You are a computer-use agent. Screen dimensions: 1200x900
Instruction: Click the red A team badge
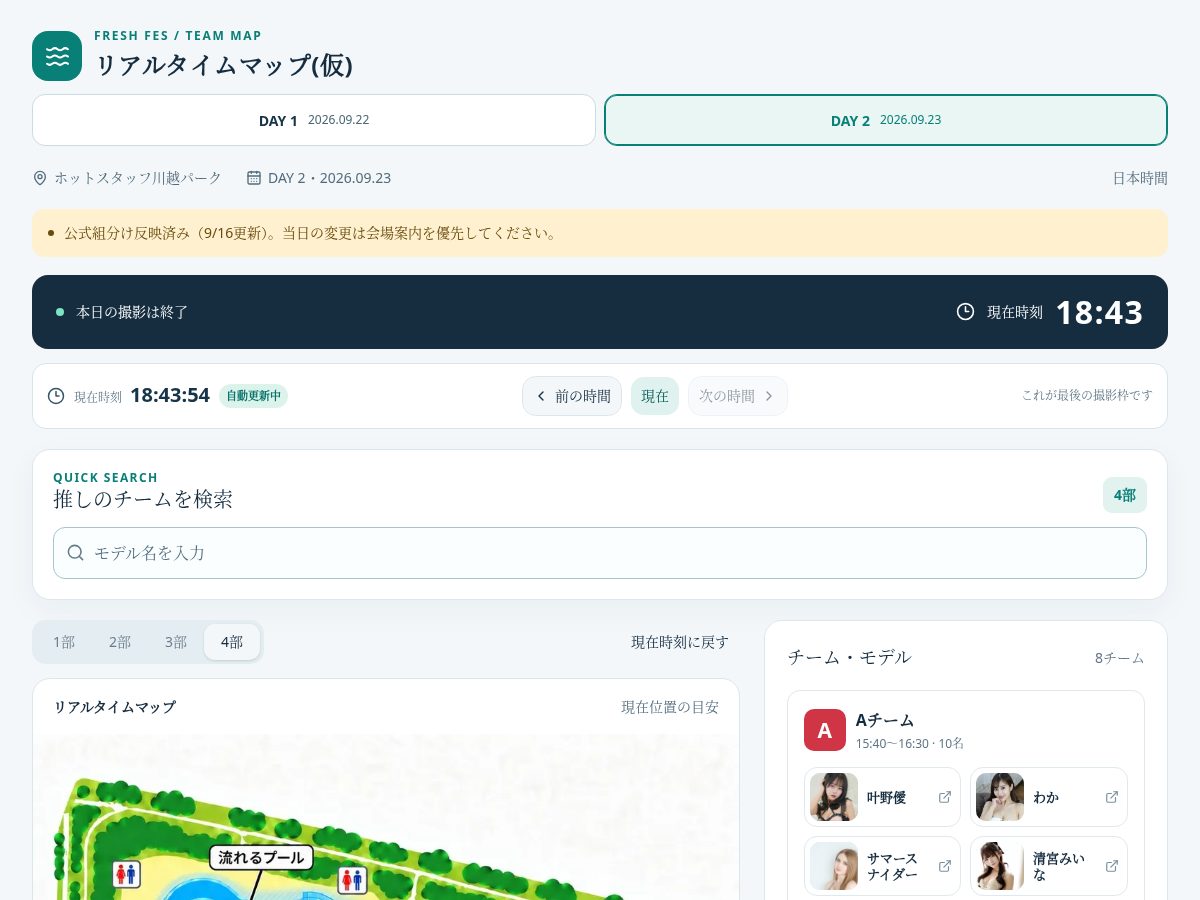tap(825, 730)
